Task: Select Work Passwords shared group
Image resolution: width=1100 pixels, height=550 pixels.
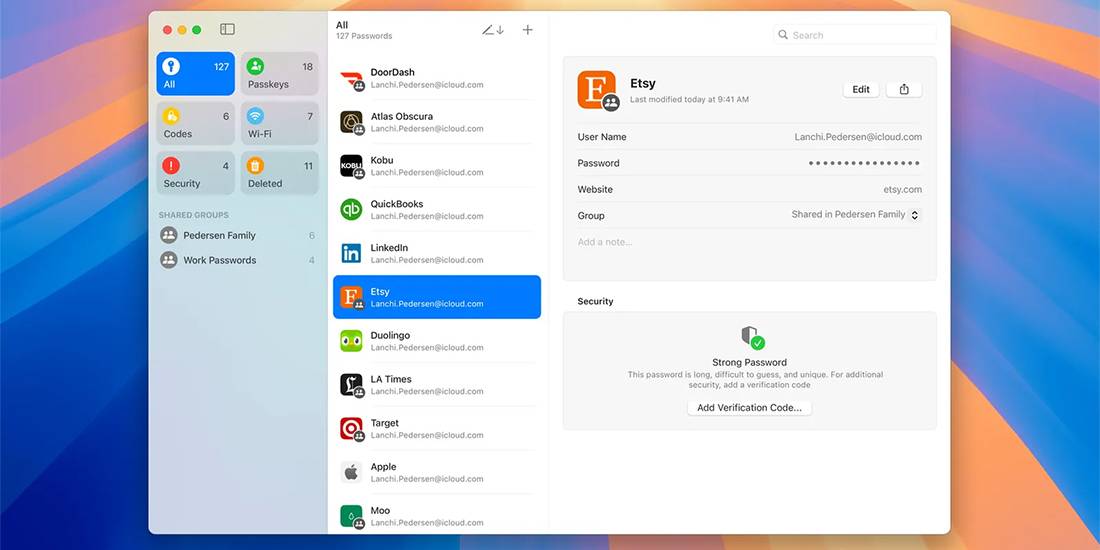Action: point(238,260)
